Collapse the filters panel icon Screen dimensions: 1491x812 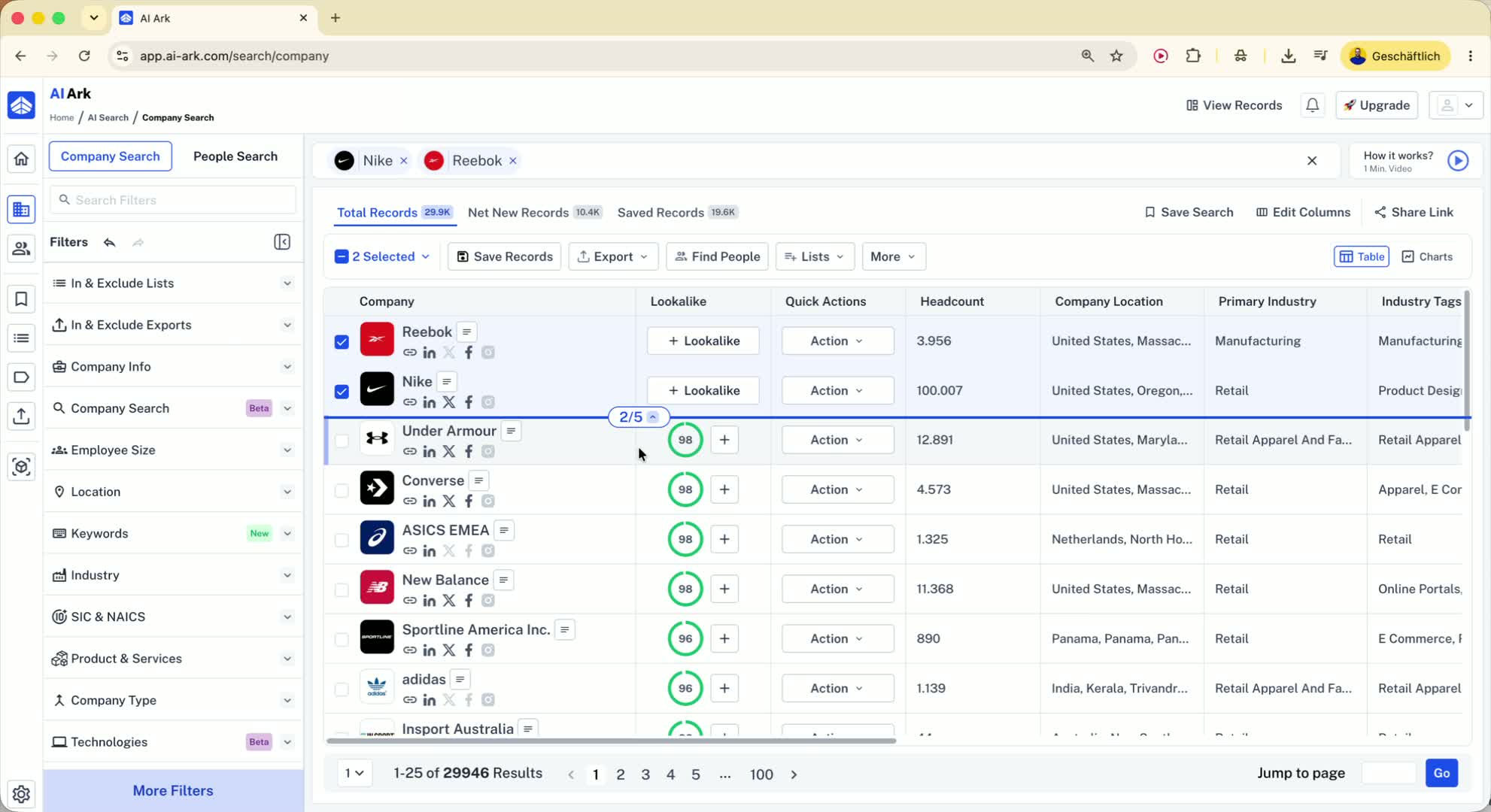coord(282,242)
